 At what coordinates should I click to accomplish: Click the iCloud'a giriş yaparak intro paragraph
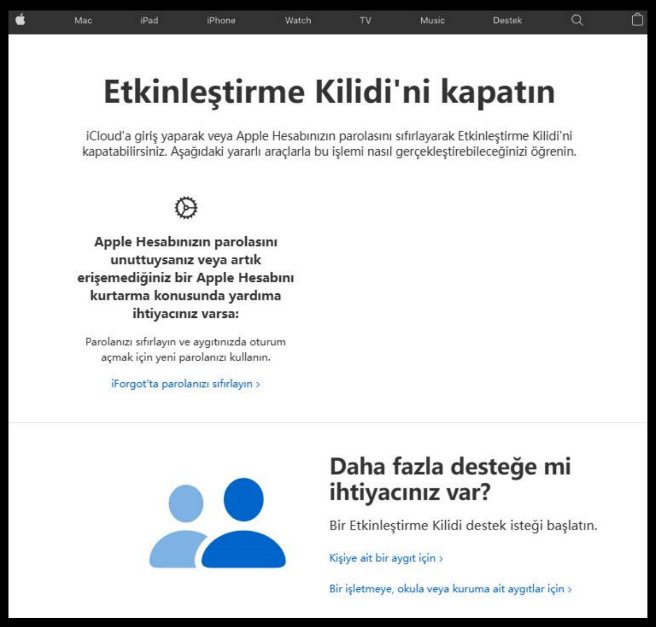(x=329, y=143)
